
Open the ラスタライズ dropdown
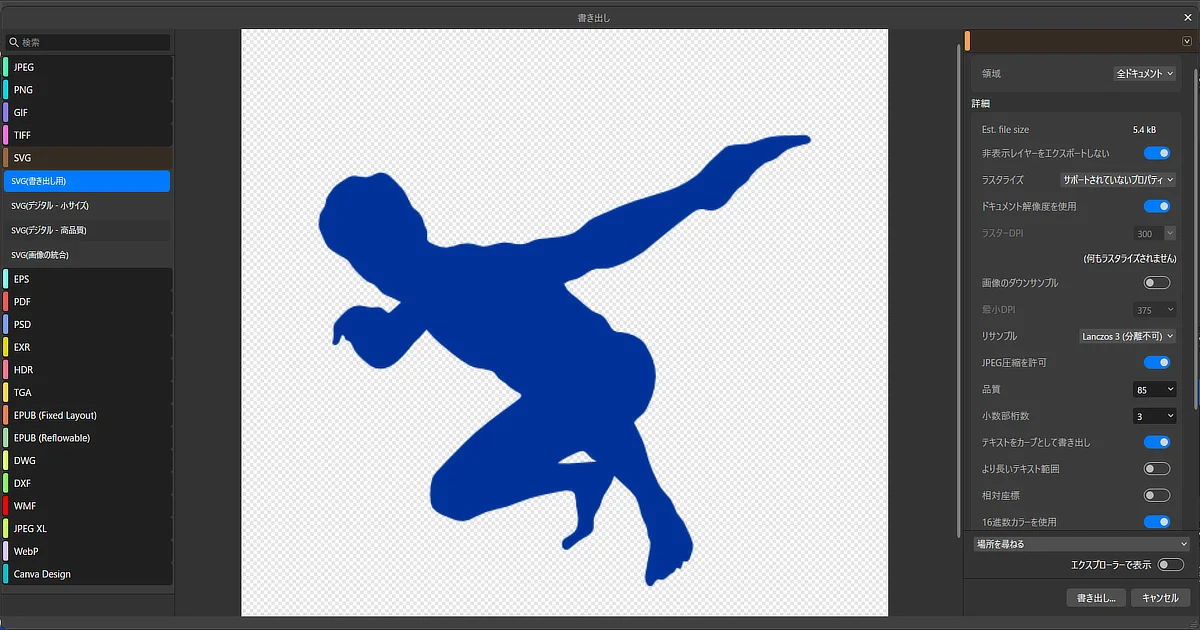[1118, 180]
